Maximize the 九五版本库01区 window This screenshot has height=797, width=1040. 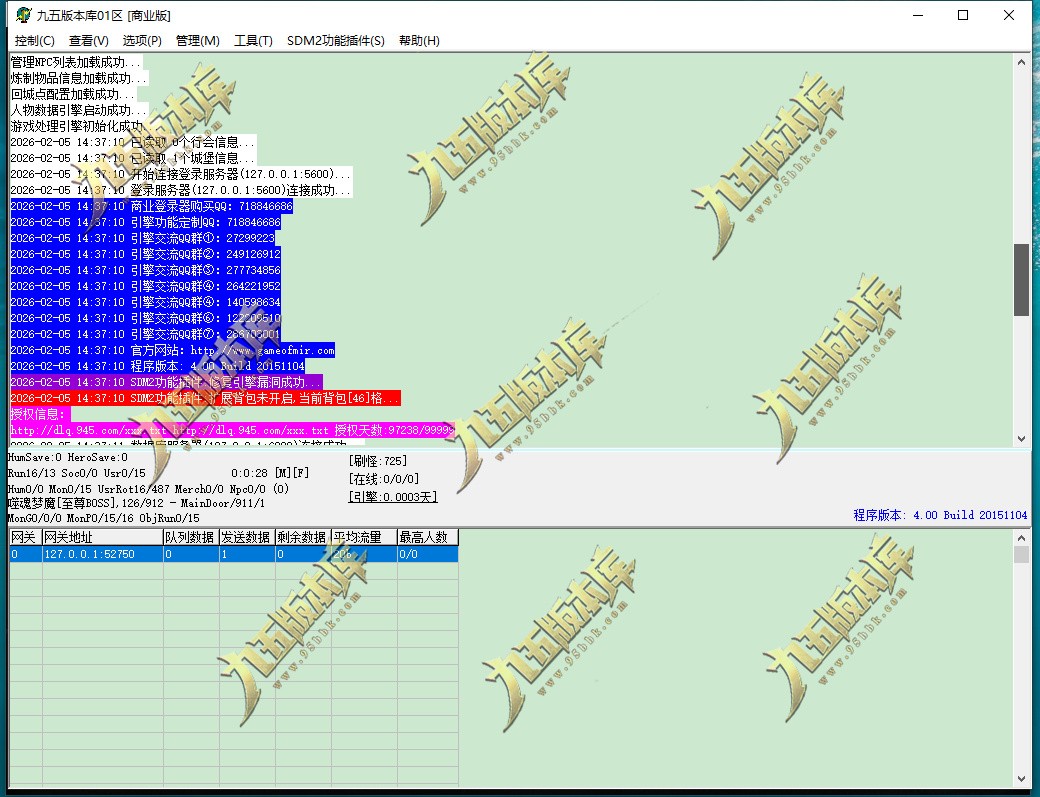coord(963,15)
